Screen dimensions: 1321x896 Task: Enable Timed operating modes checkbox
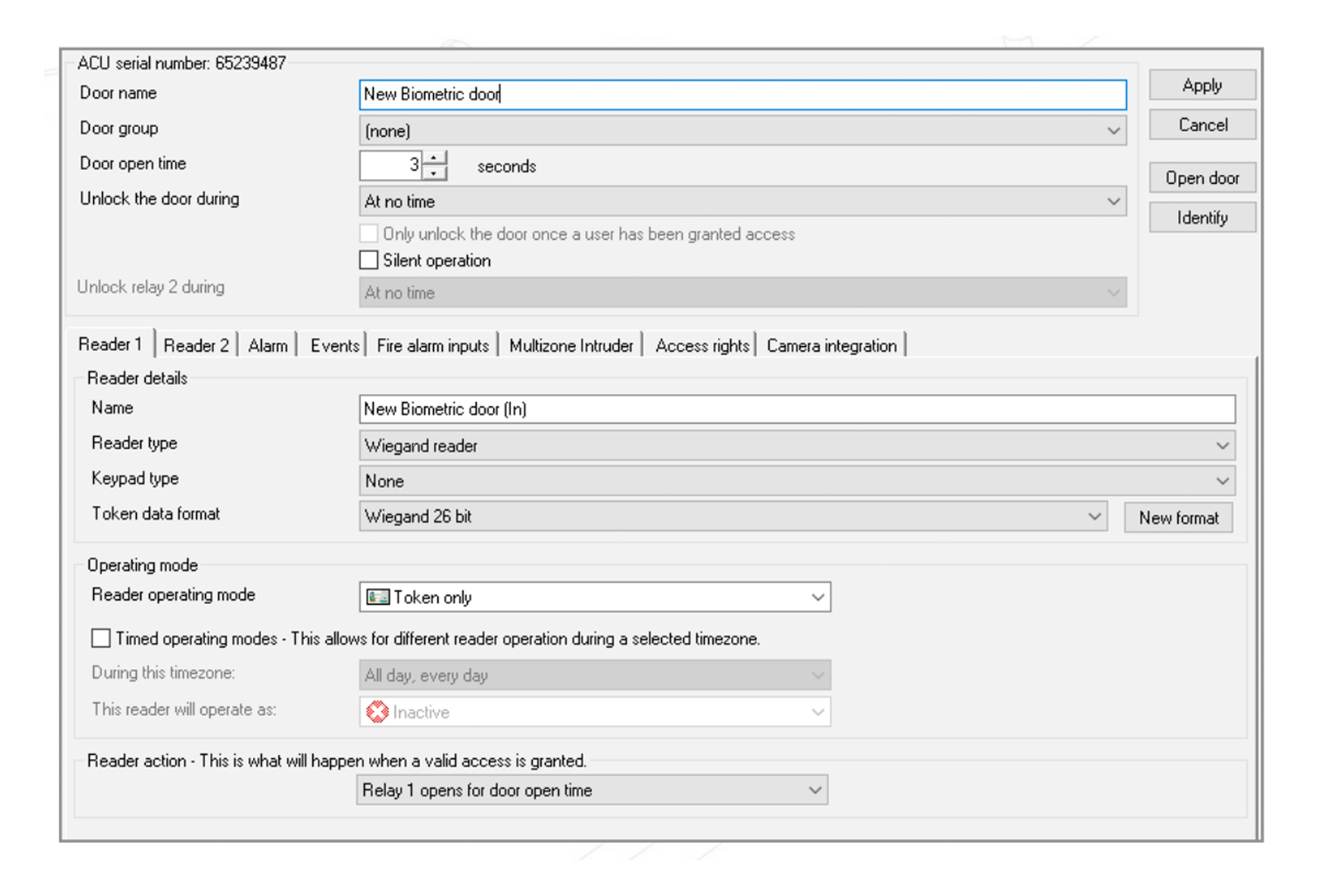100,638
